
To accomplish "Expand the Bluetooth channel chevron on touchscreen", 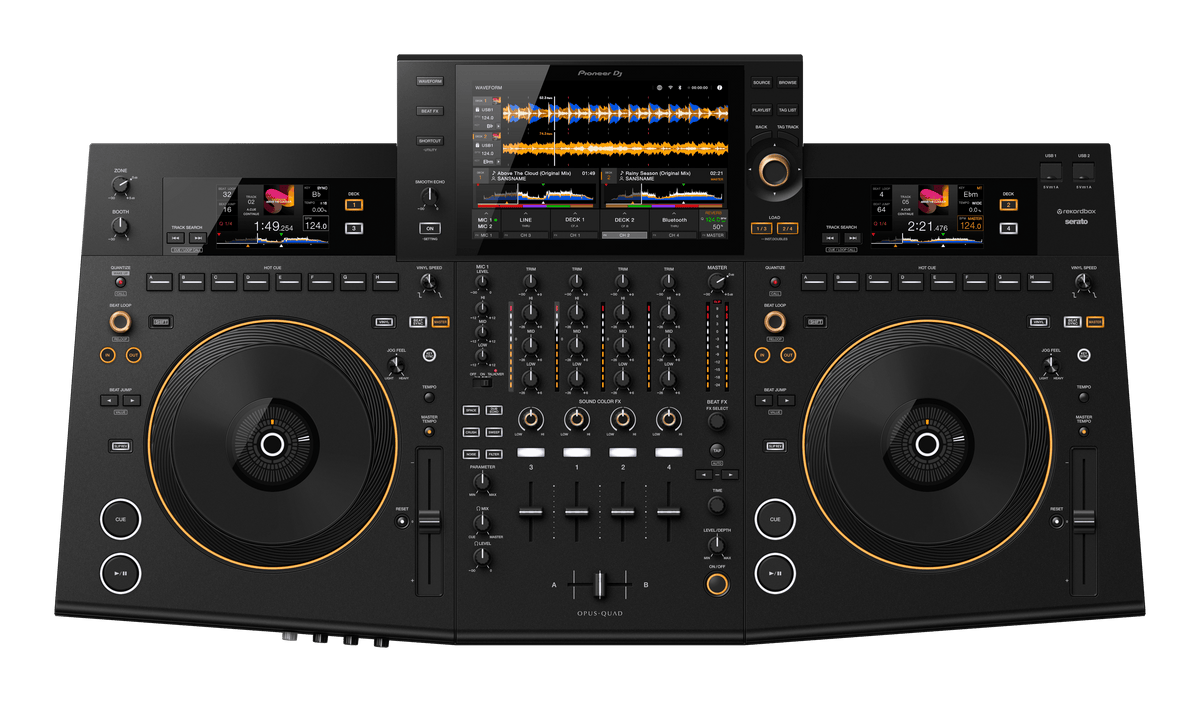I will point(674,213).
